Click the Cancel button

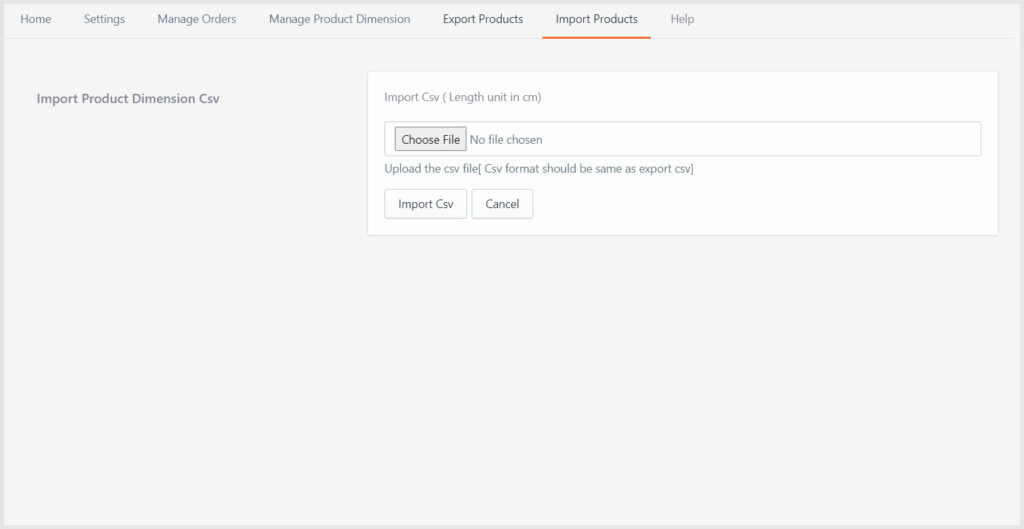coord(502,204)
